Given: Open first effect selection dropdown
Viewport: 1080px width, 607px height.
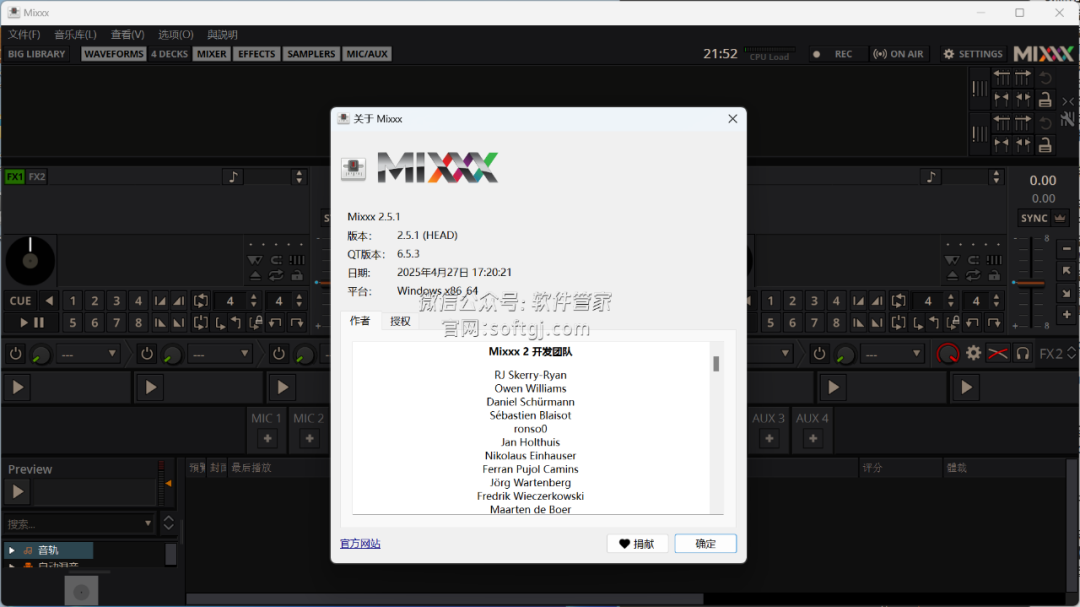Looking at the screenshot, I should tap(88, 354).
